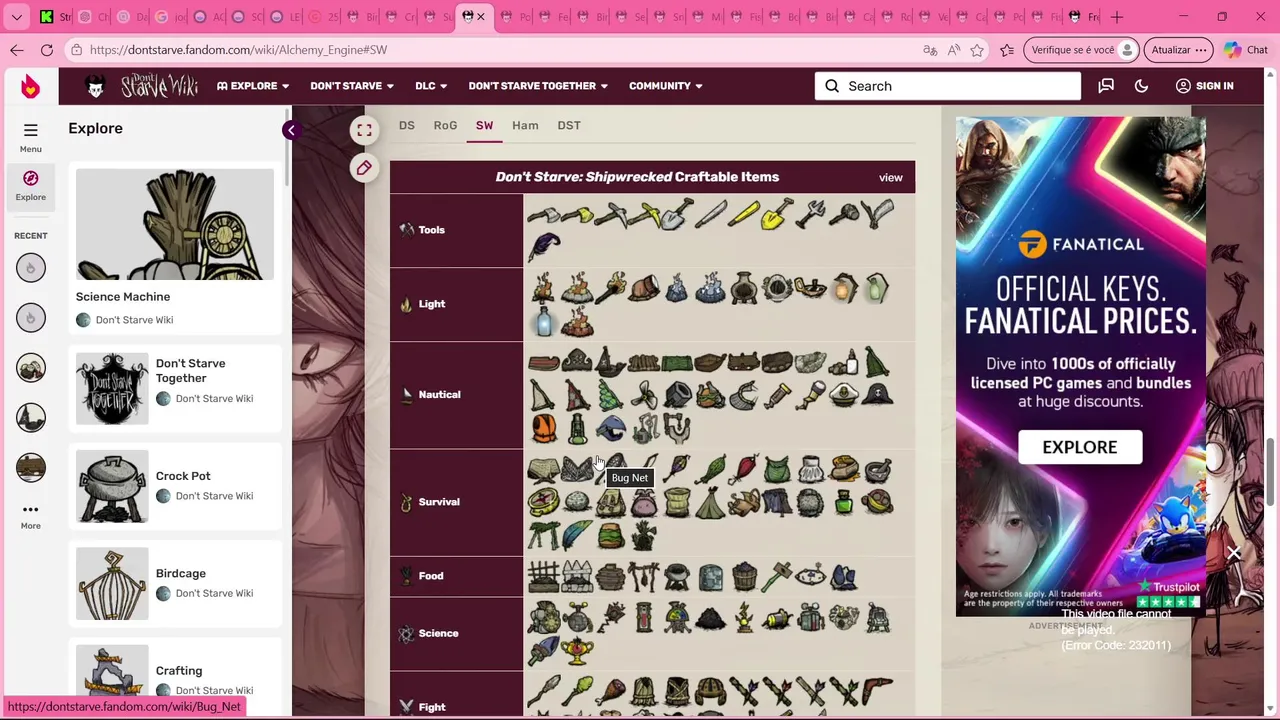Collapse the Explore side panel arrow
Screen dimensions: 1280x720
click(290, 130)
